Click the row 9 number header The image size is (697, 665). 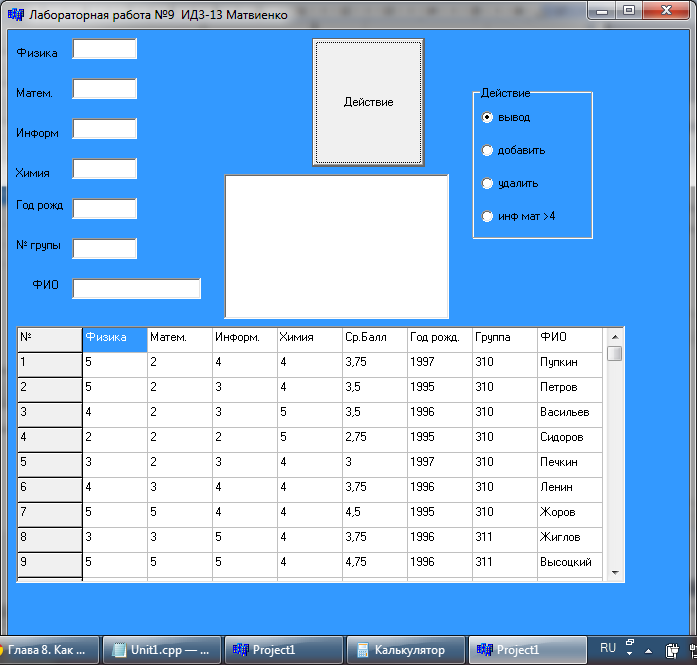click(x=50, y=565)
